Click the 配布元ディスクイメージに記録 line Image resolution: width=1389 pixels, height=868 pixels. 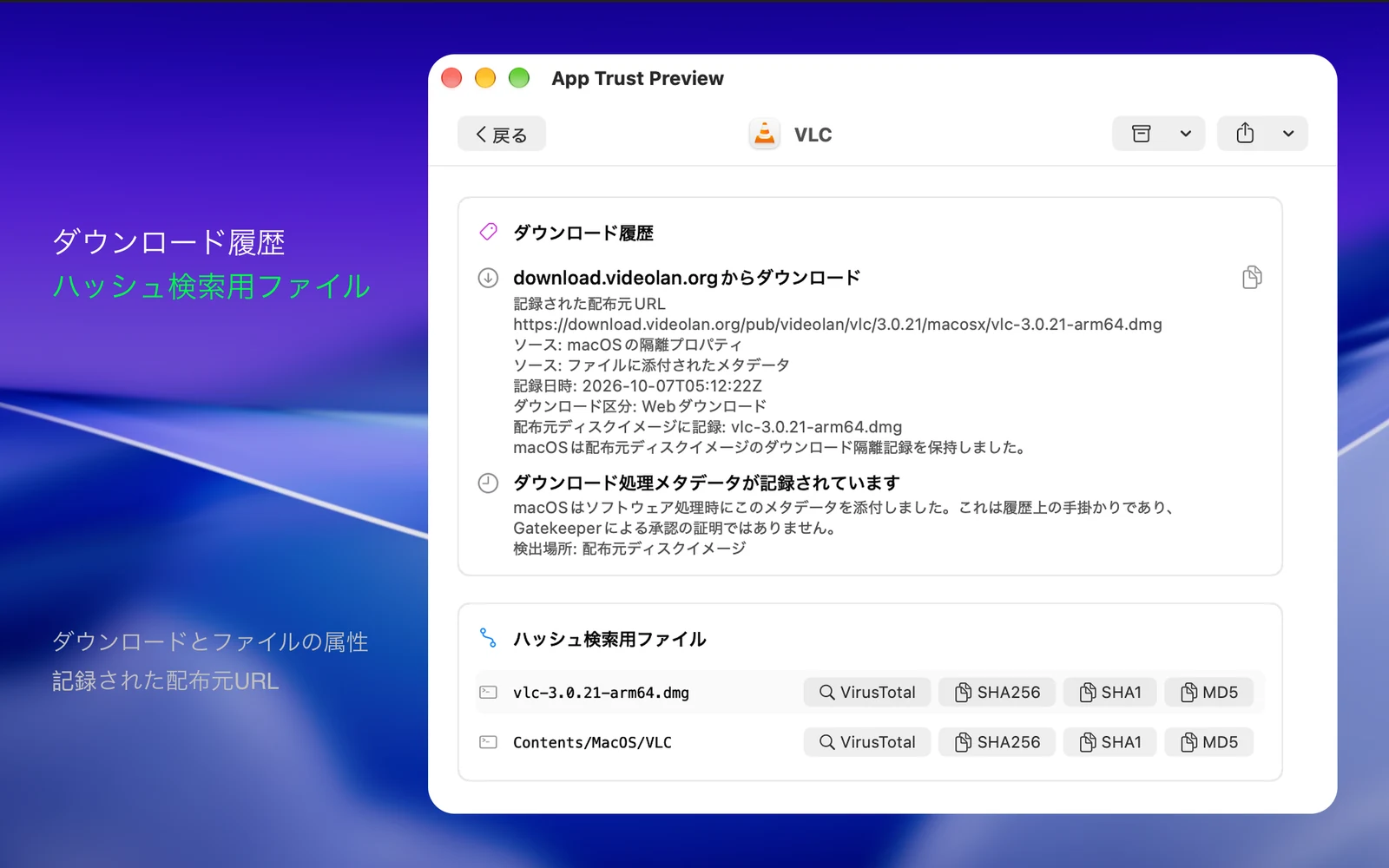[x=708, y=427]
